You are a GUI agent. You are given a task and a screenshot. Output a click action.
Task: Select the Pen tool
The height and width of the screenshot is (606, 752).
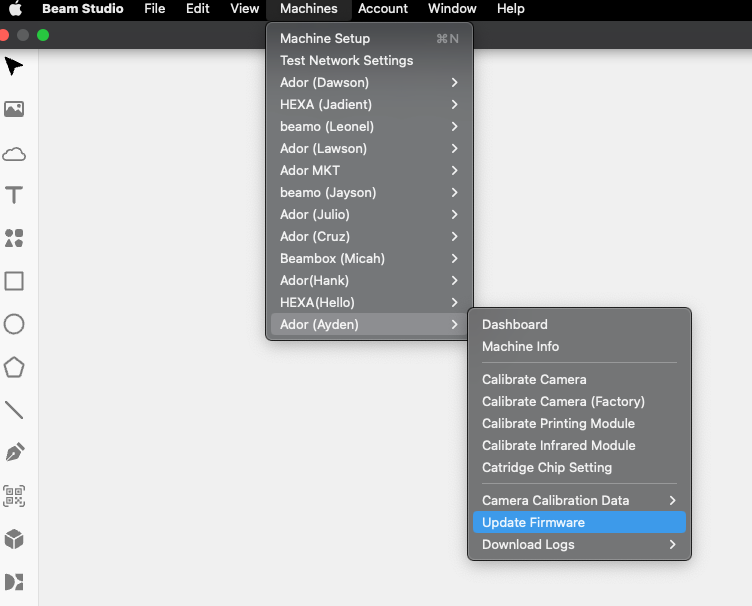pyautogui.click(x=14, y=453)
